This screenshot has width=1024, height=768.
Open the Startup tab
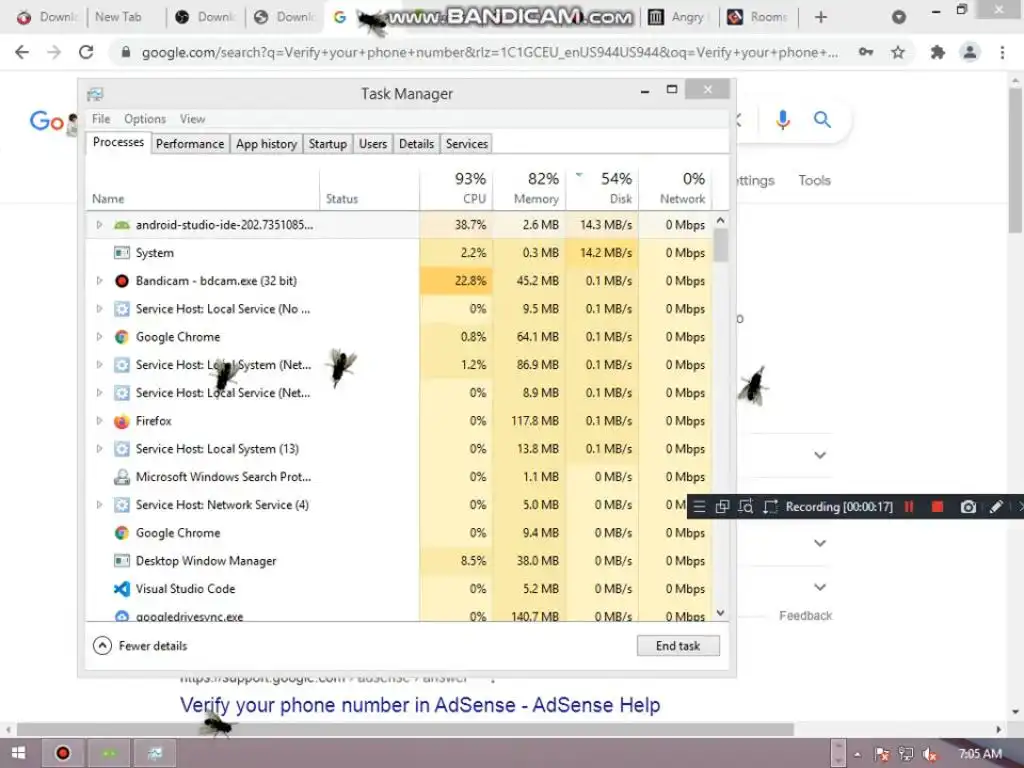(328, 144)
